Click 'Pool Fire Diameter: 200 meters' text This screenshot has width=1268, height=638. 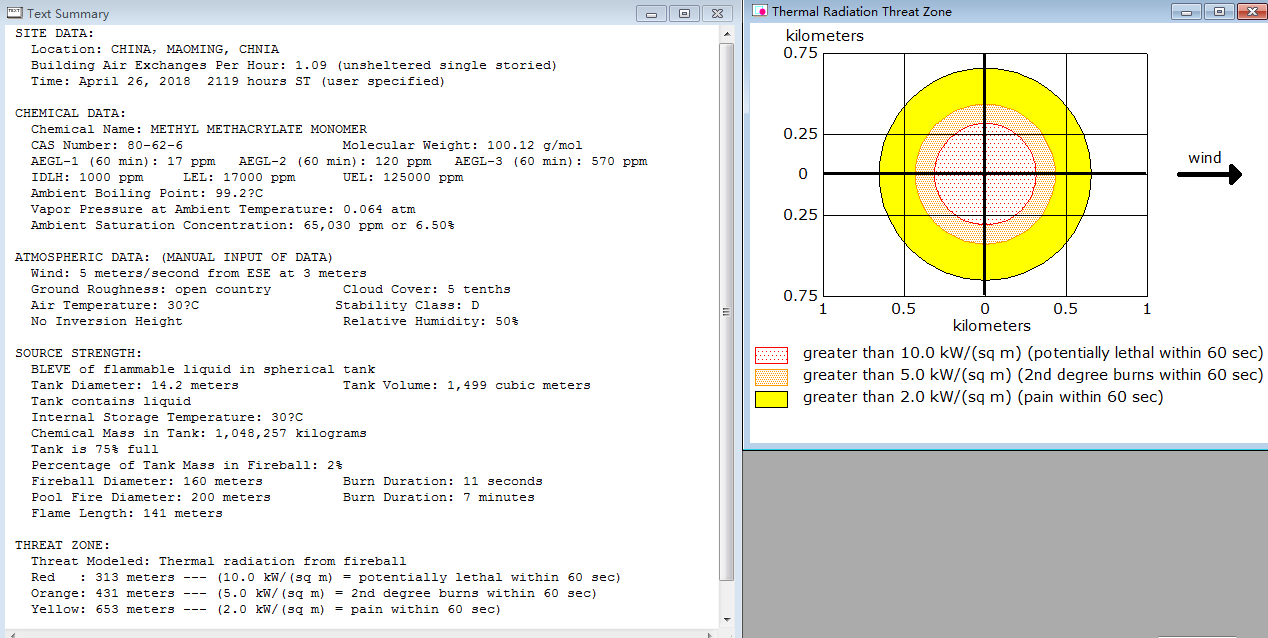151,497
